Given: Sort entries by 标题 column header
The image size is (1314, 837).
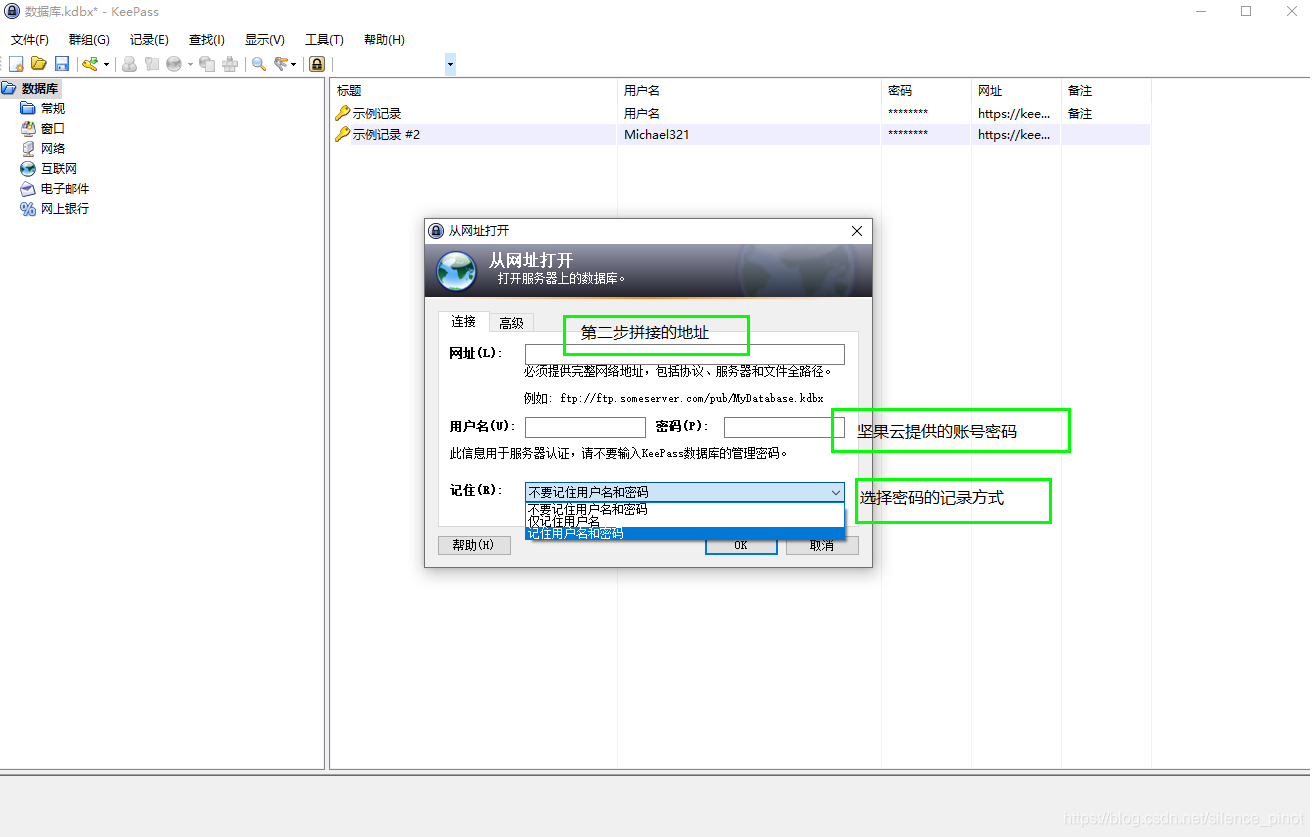Looking at the screenshot, I should point(474,91).
